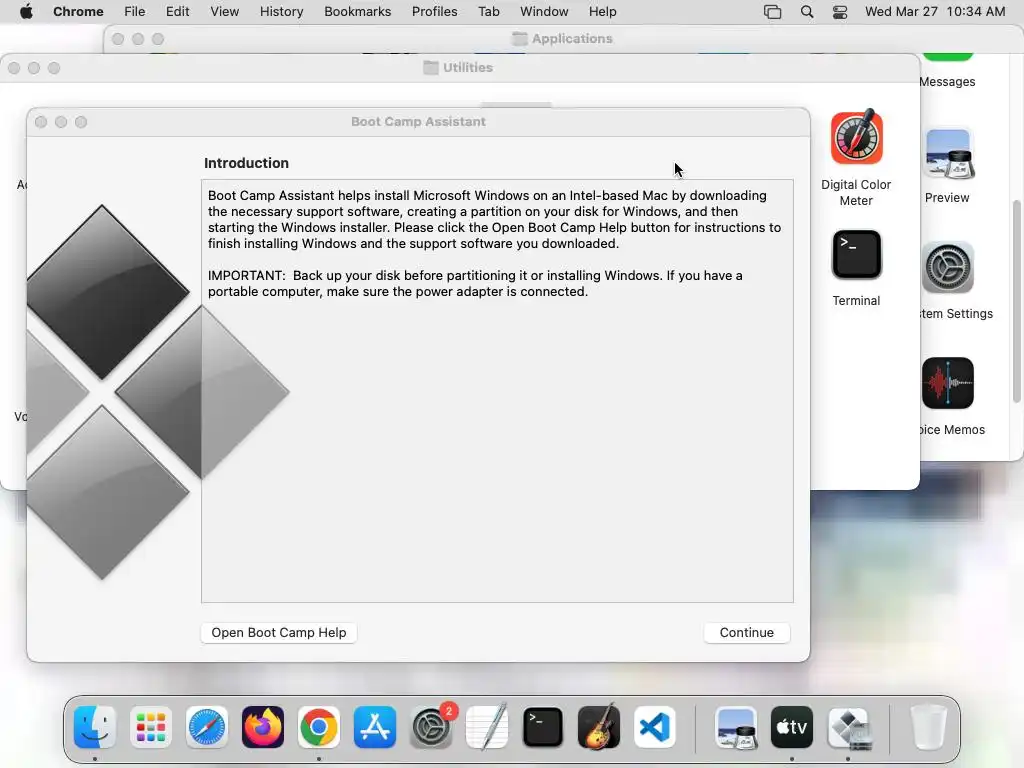Open the View menu
Screen dimensions: 1024x768
(225, 12)
